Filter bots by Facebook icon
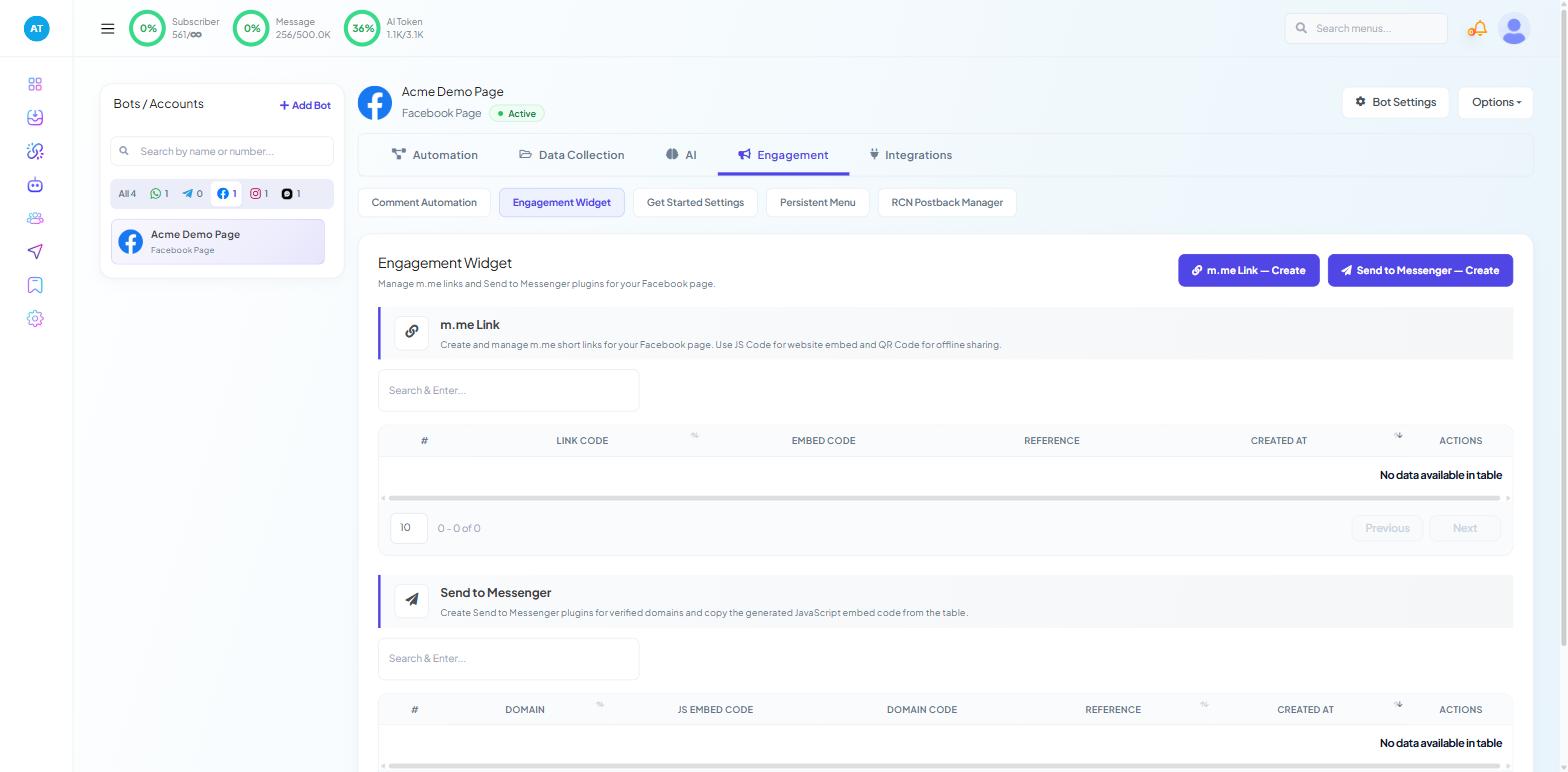The height and width of the screenshot is (772, 1568). pos(227,194)
